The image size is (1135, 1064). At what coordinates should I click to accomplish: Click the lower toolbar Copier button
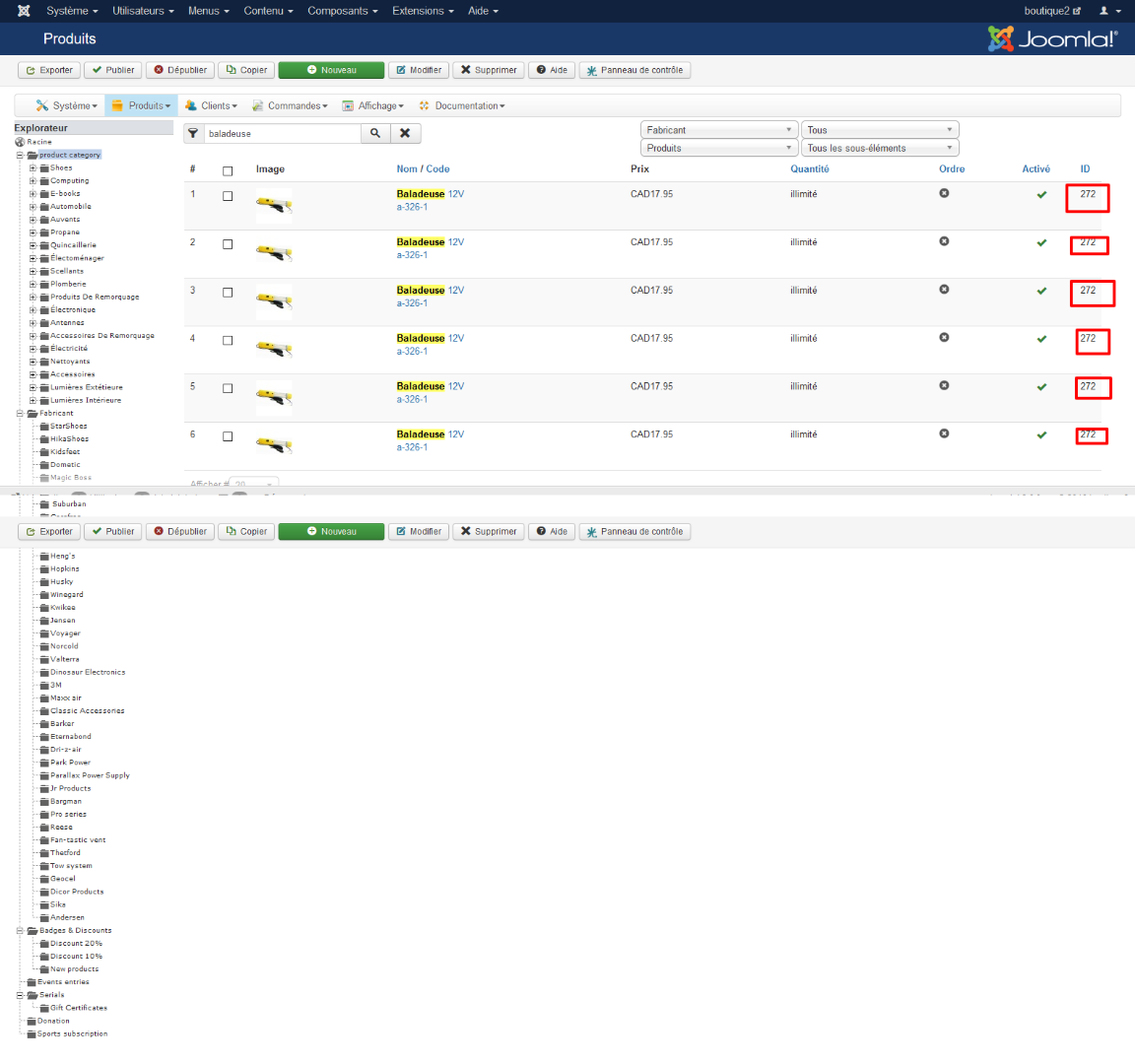(247, 531)
